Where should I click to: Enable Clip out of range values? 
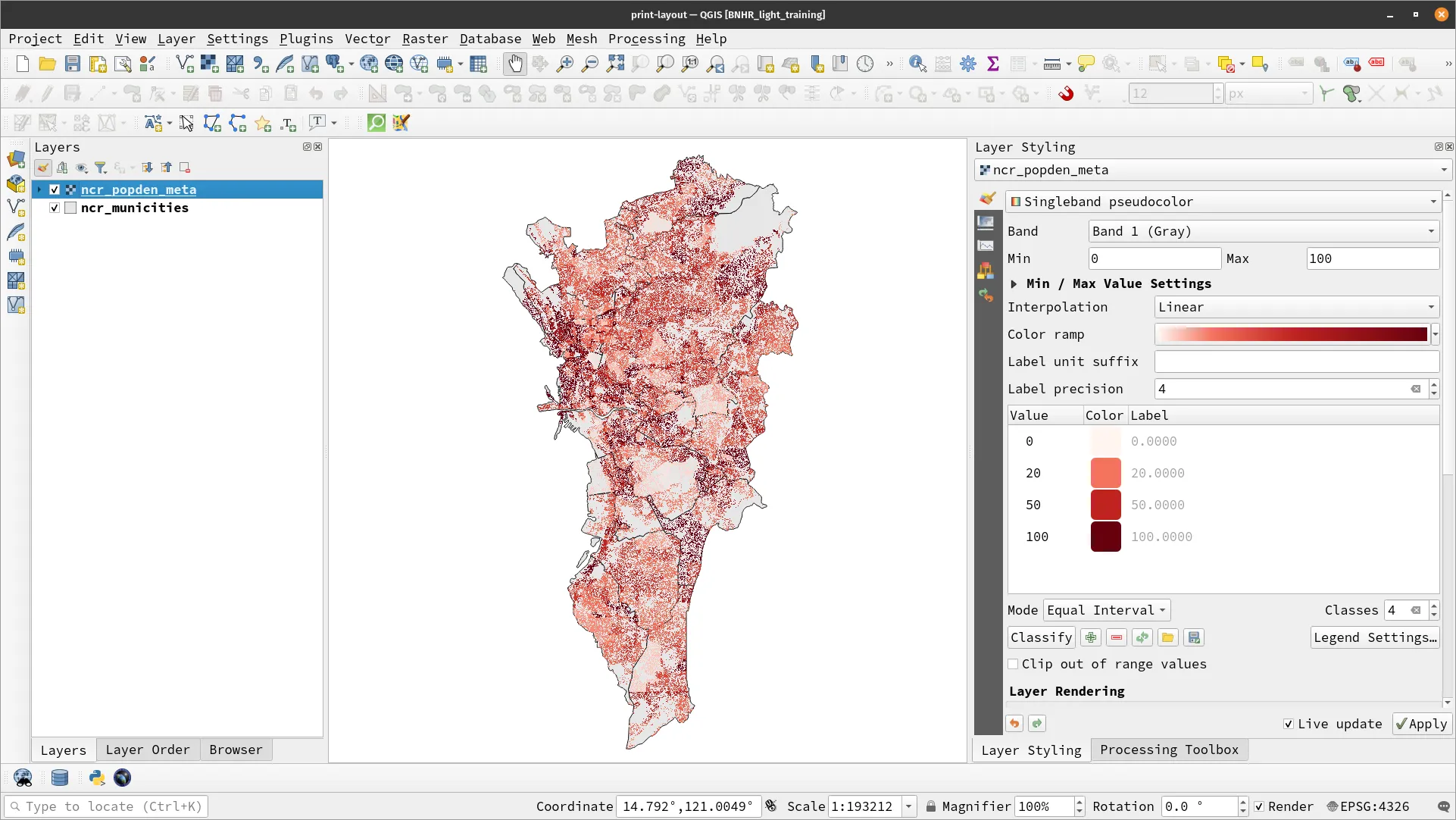1013,664
